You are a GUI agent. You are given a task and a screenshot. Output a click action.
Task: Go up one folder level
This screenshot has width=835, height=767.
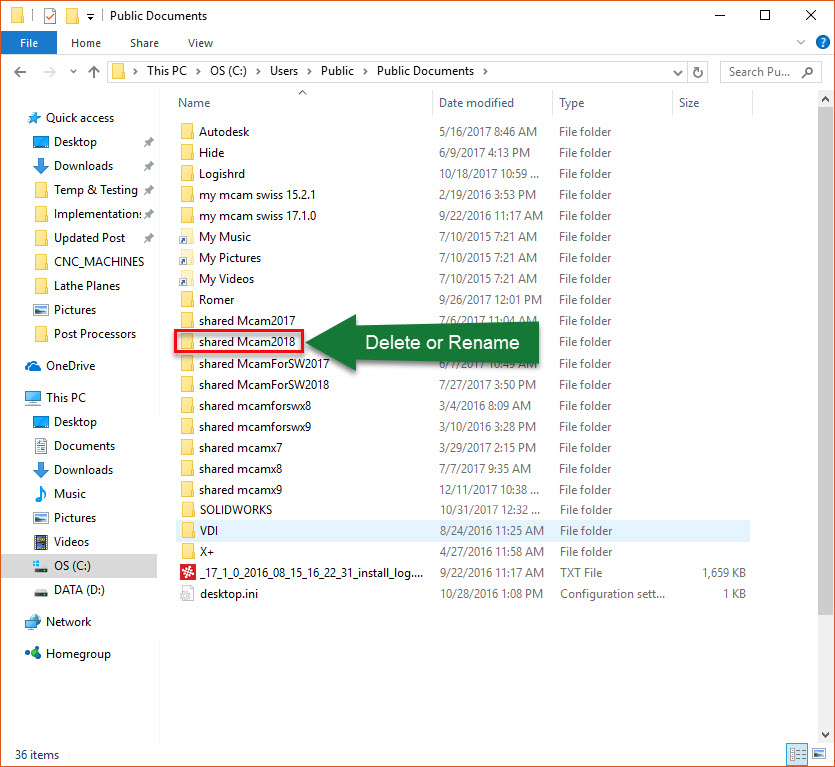[94, 72]
